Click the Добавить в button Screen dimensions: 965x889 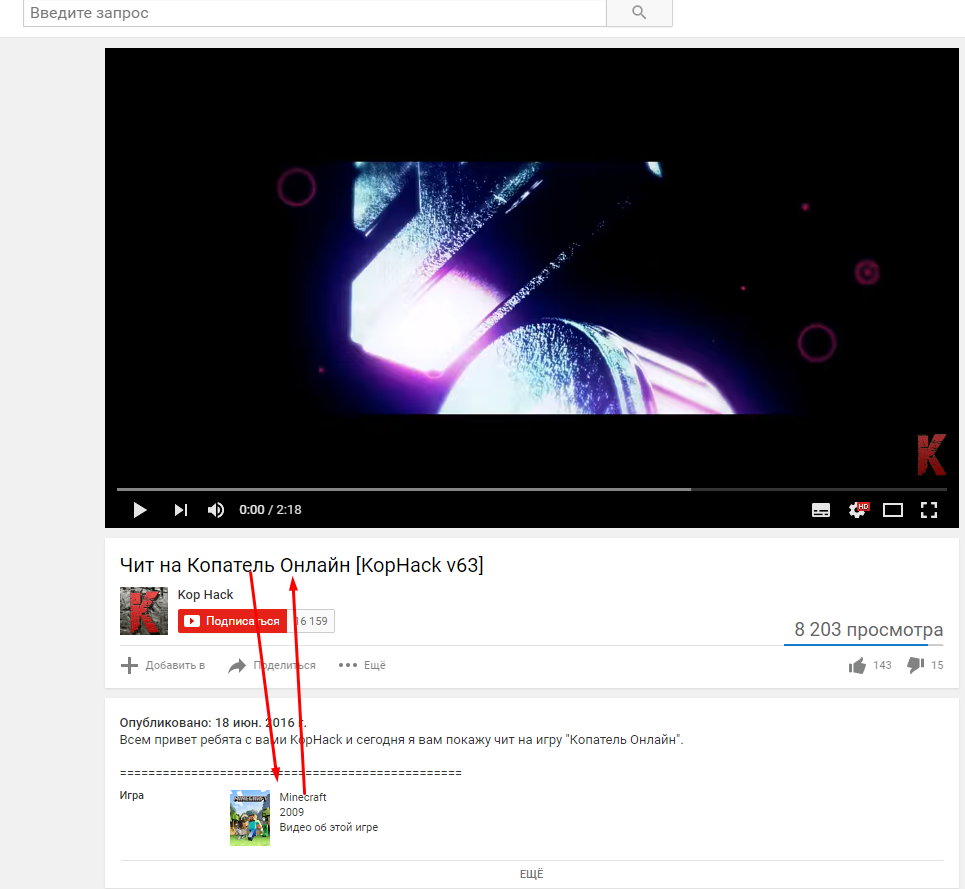(x=163, y=665)
